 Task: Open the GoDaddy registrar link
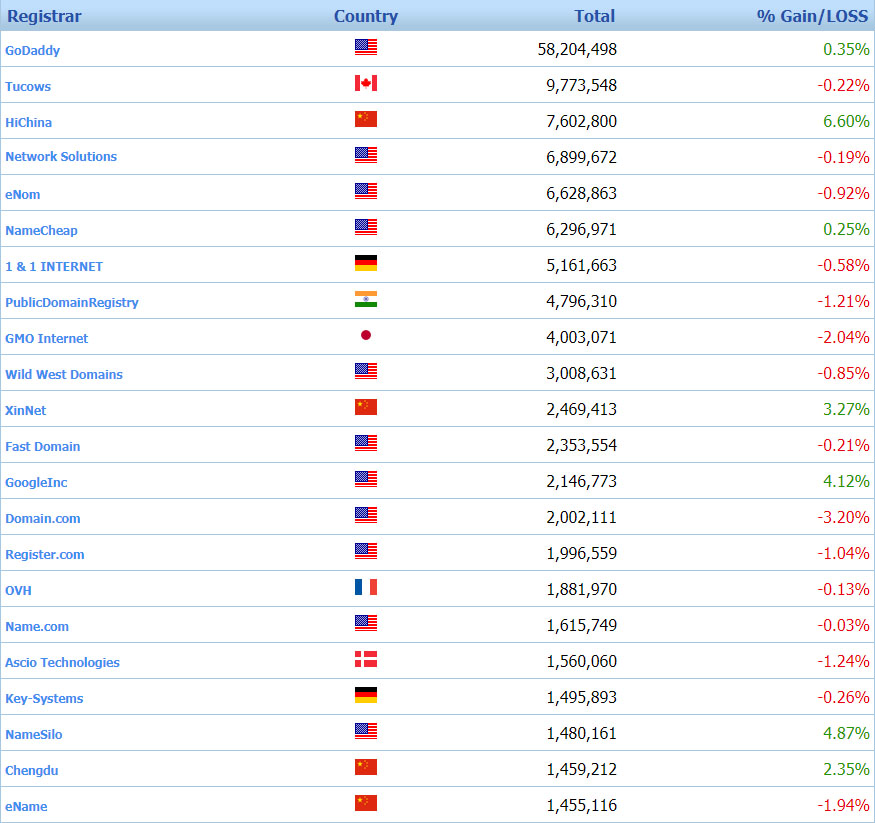(33, 50)
